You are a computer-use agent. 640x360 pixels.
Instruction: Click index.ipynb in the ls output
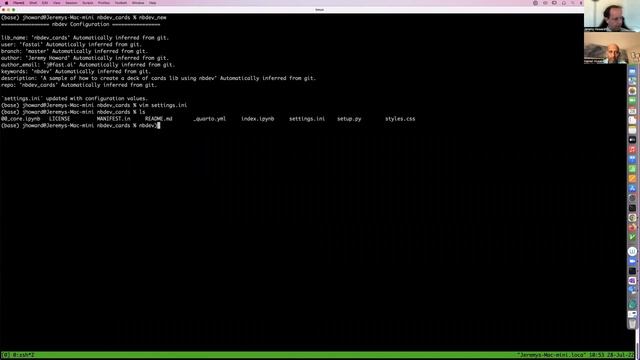[x=258, y=119]
